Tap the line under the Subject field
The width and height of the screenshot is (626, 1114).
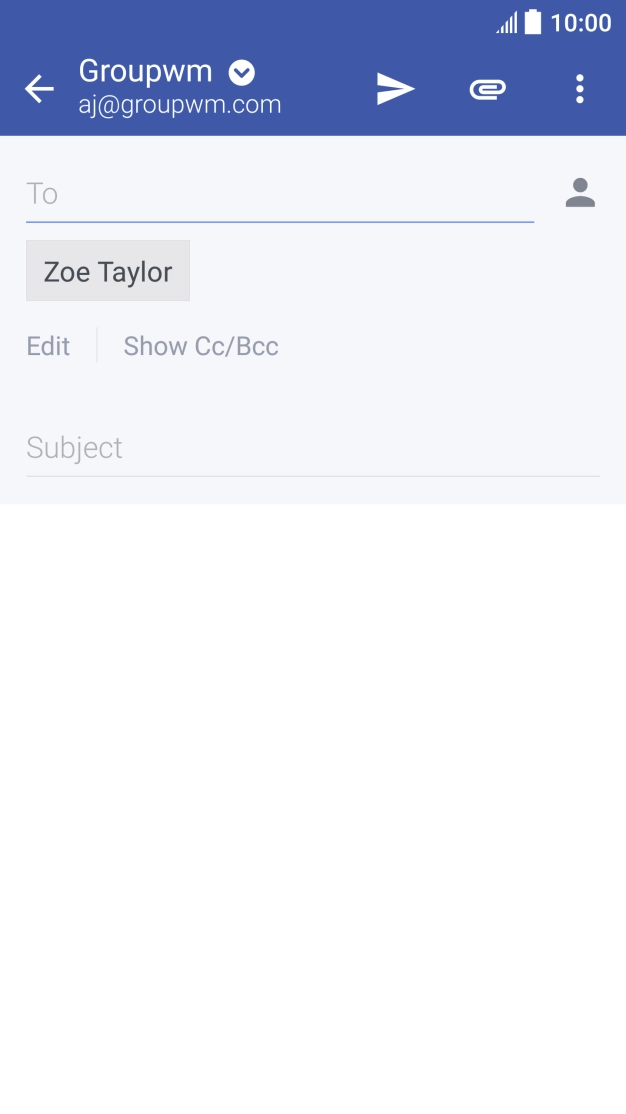tap(312, 476)
